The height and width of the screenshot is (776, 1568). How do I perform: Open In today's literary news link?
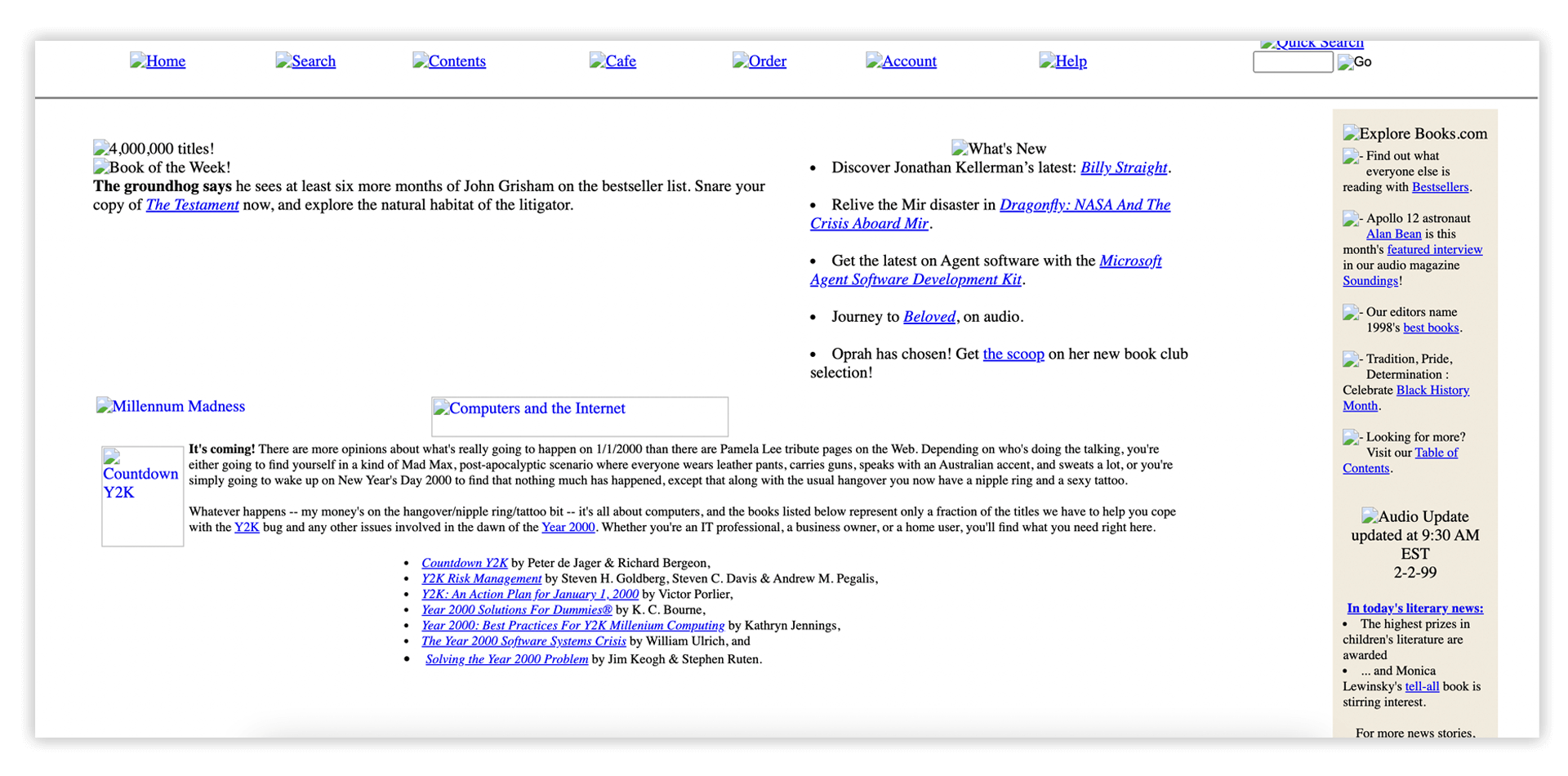coord(1415,609)
